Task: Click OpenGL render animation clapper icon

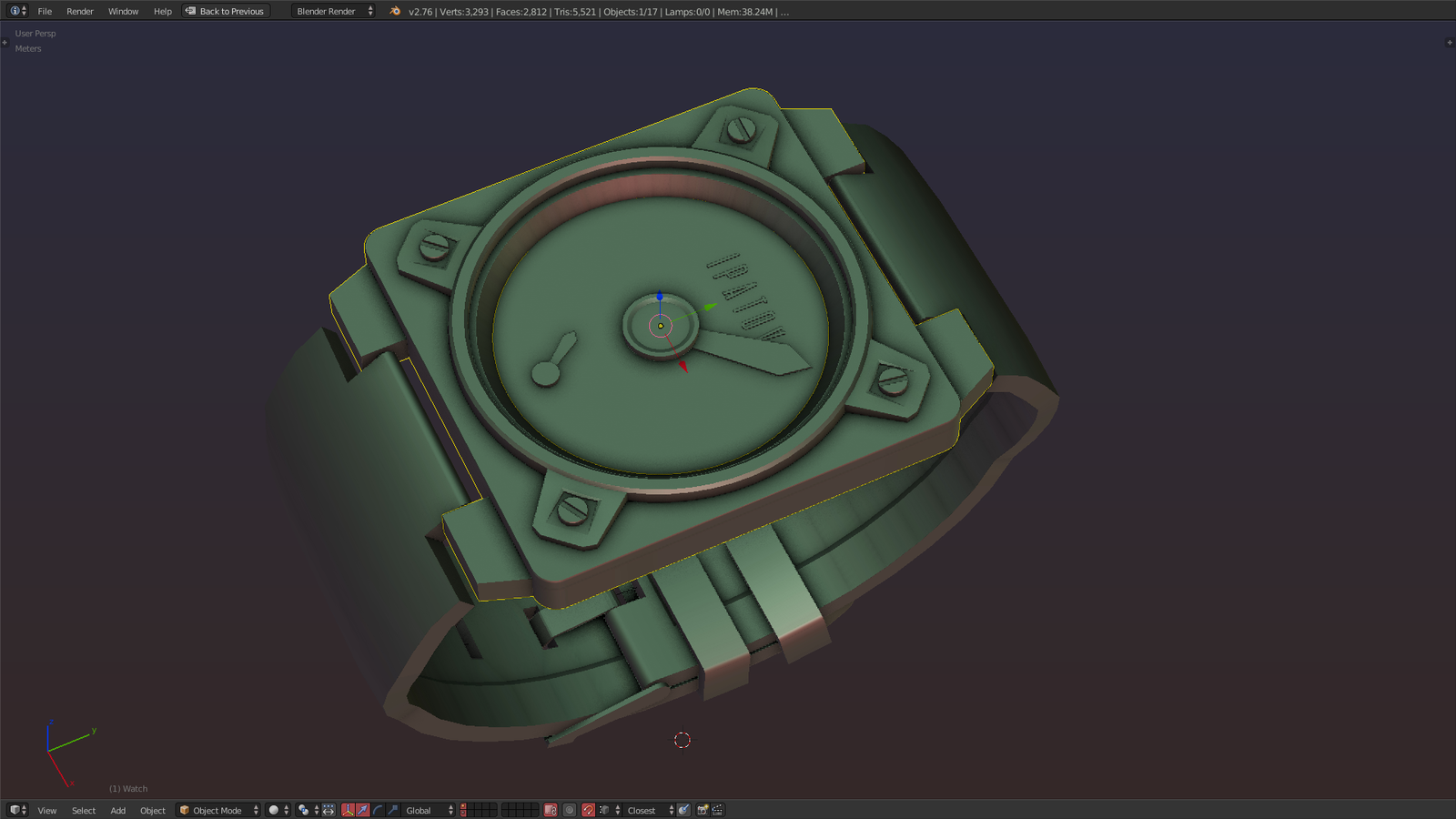Action: click(x=718, y=810)
